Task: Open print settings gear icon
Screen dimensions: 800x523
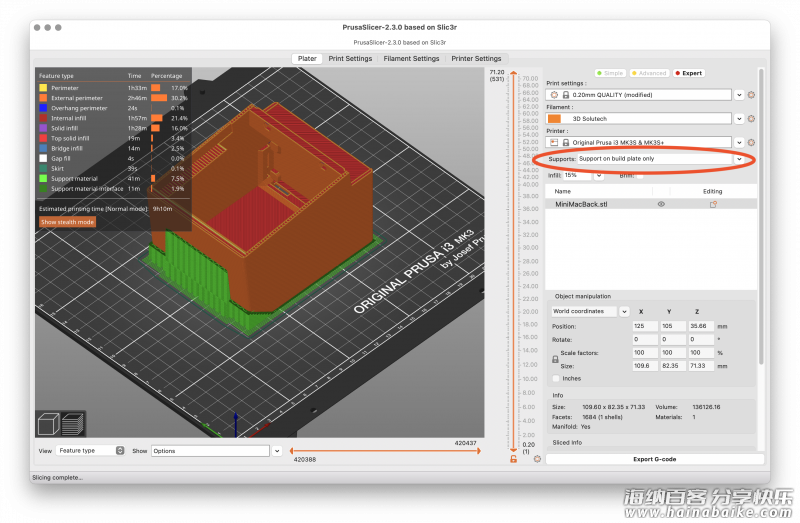Action: pos(751,95)
